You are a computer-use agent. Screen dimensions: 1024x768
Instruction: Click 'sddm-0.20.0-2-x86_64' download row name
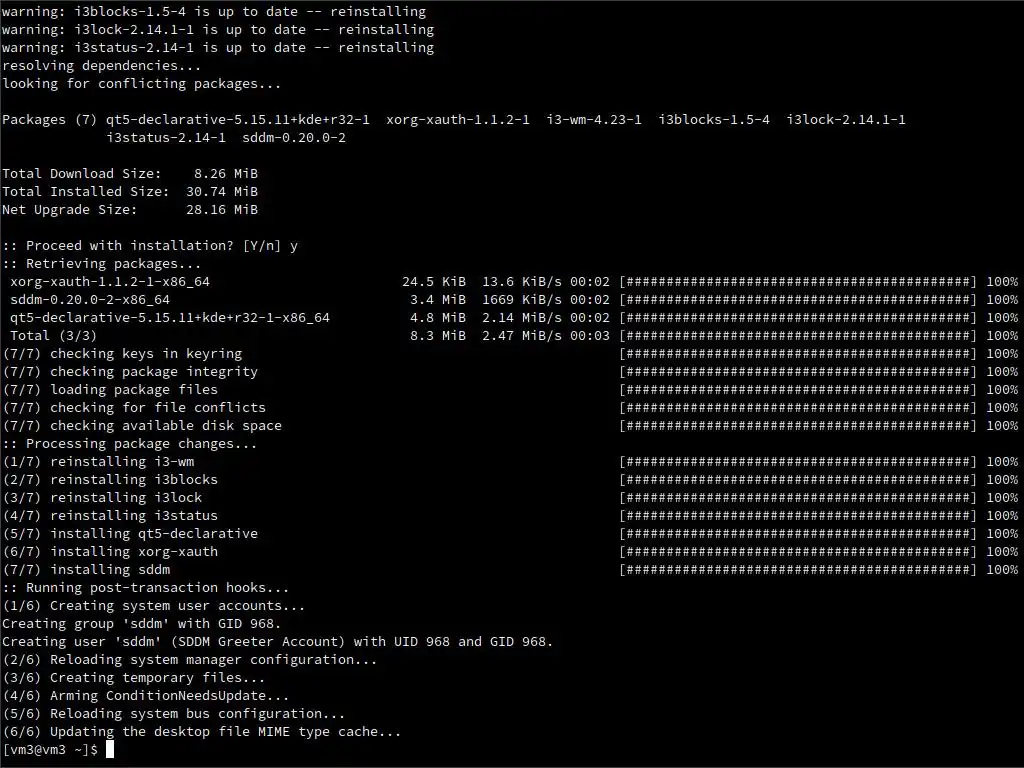[90, 300]
